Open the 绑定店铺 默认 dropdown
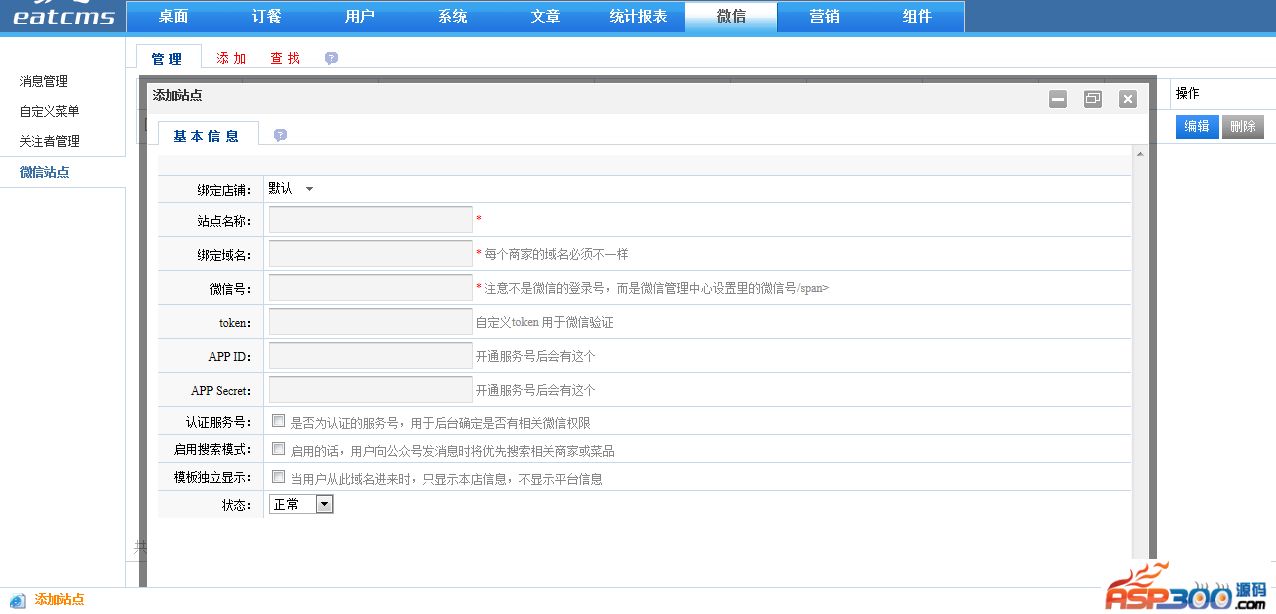 (x=291, y=189)
